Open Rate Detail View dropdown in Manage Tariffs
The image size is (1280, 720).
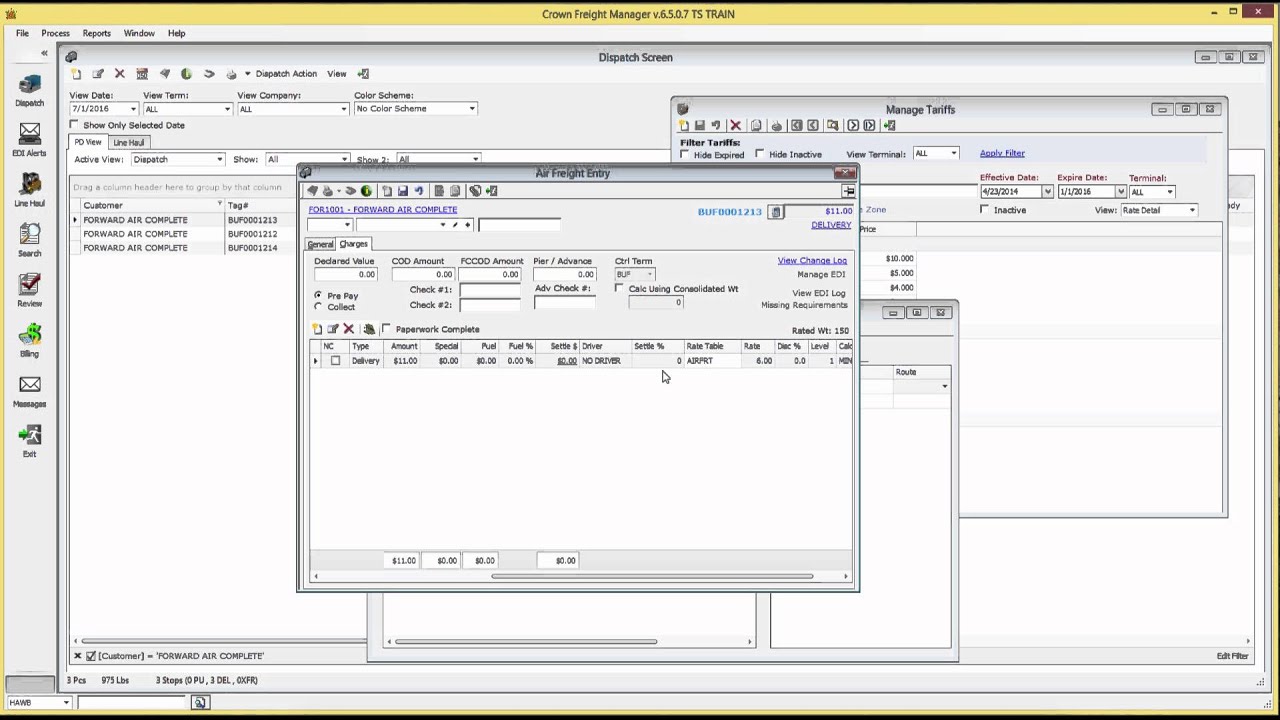pyautogui.click(x=1192, y=210)
